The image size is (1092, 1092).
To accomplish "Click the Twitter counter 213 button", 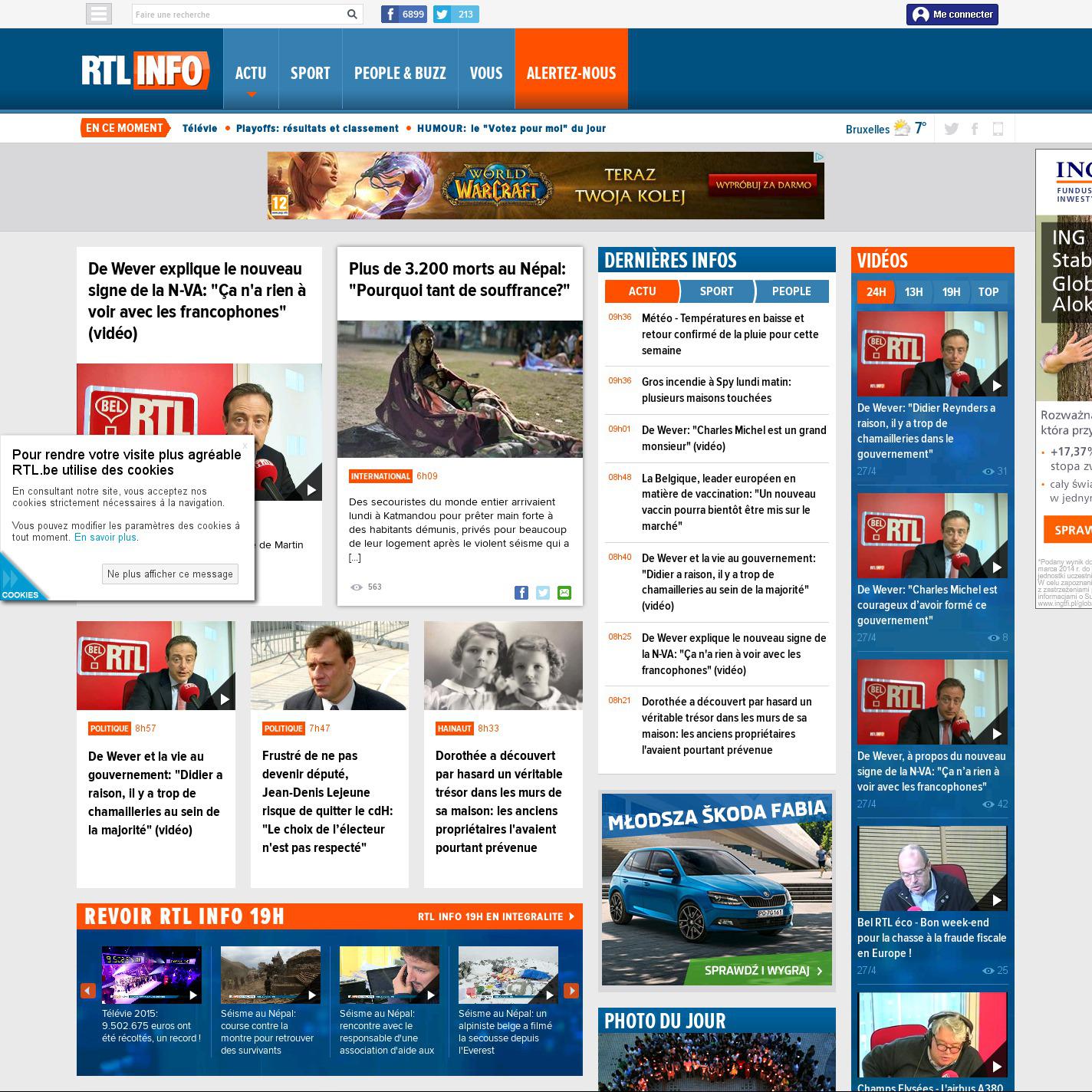I will [456, 14].
